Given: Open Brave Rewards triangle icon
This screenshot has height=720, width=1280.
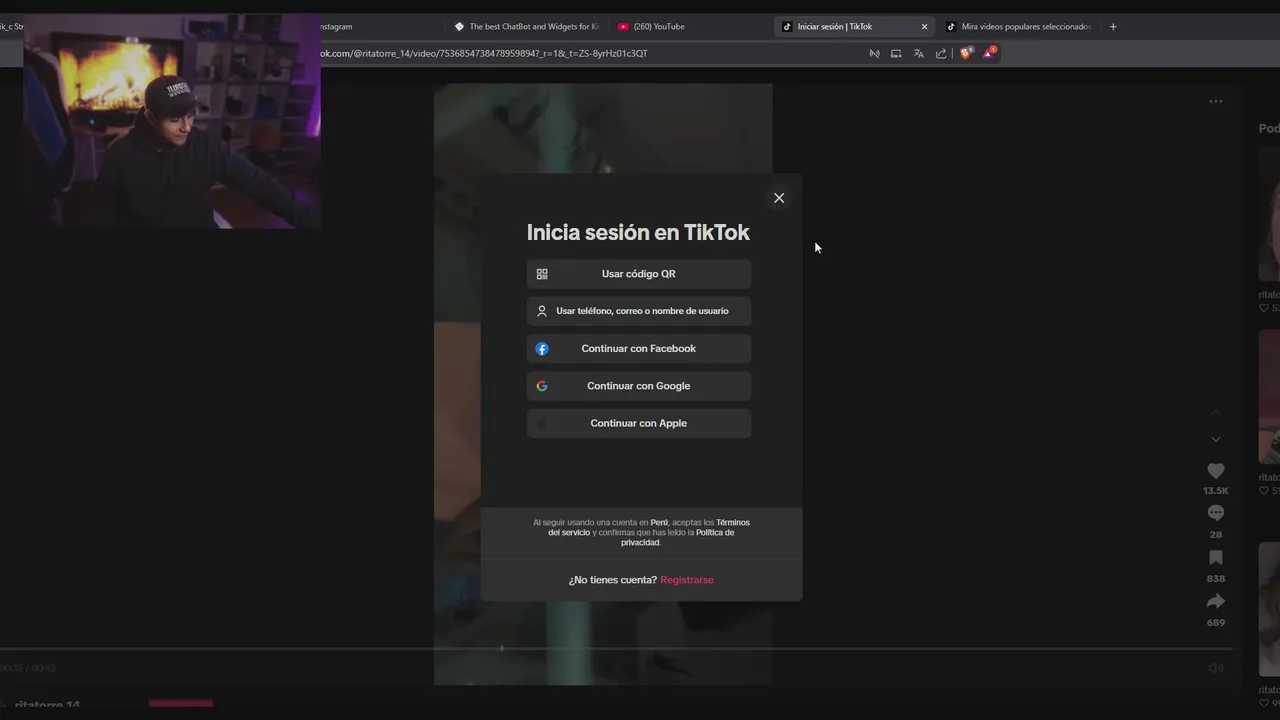Looking at the screenshot, I should coord(988,53).
